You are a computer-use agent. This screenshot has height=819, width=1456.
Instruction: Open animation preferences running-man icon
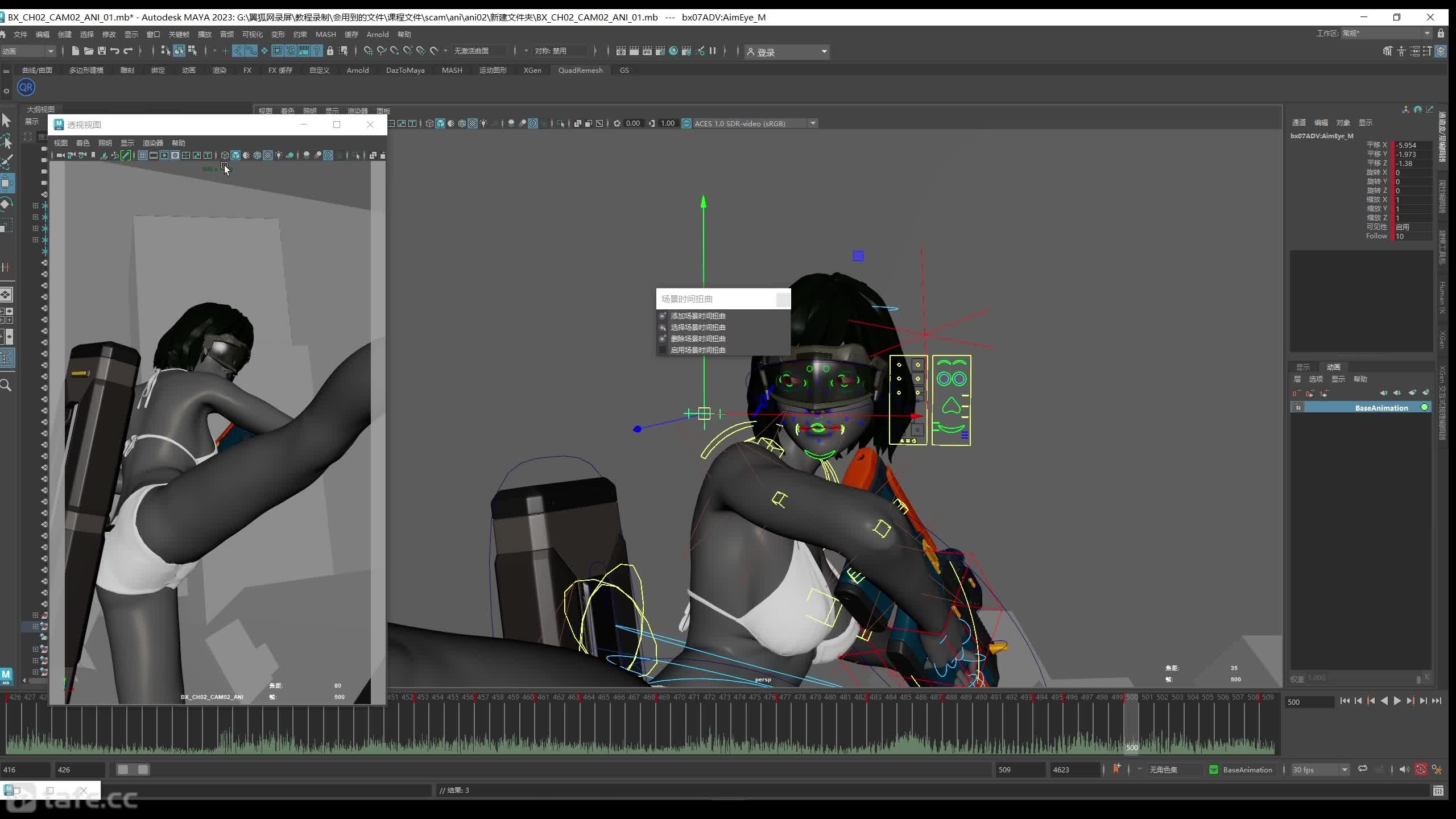pyautogui.click(x=1437, y=770)
